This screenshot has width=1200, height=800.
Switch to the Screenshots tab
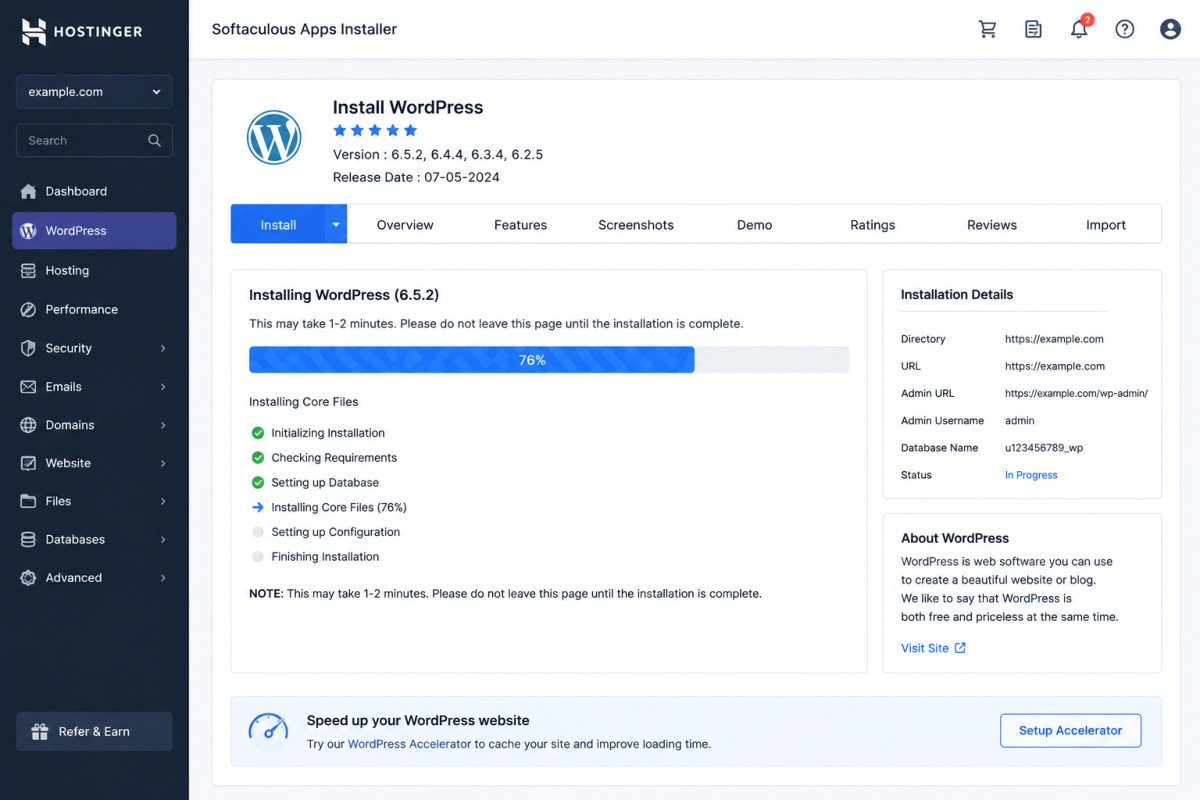click(636, 225)
